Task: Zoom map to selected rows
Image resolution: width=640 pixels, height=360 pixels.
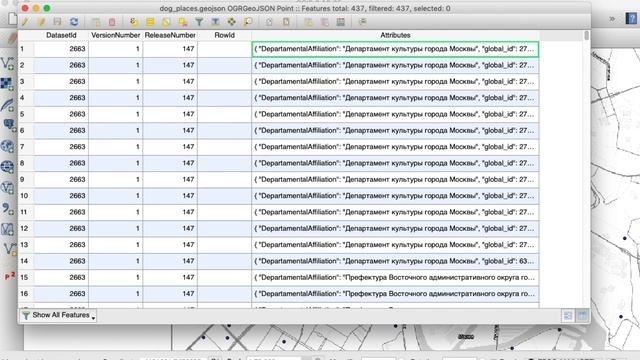Action: [x=248, y=22]
